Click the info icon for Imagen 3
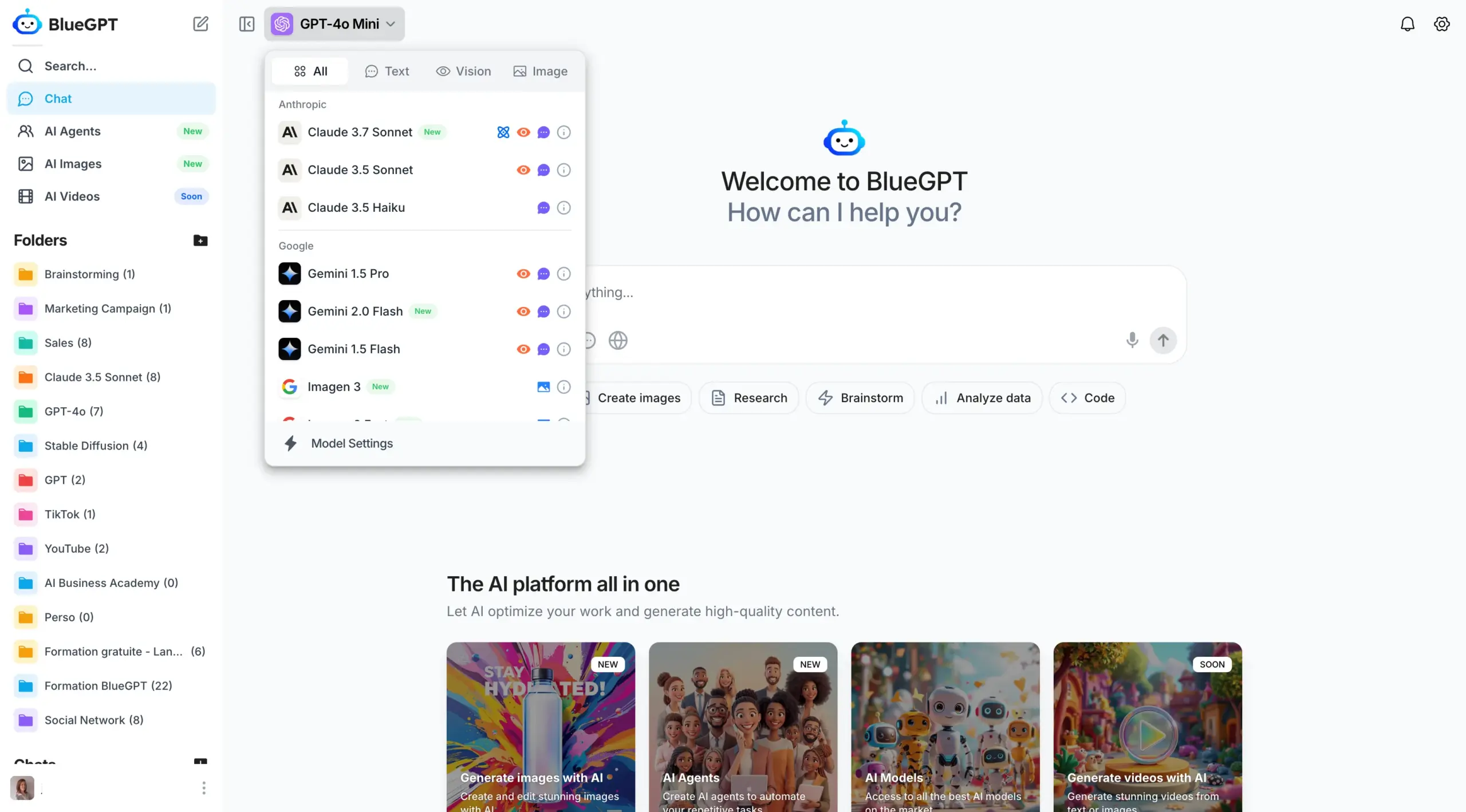Screen dimensions: 1466x812 564,387
